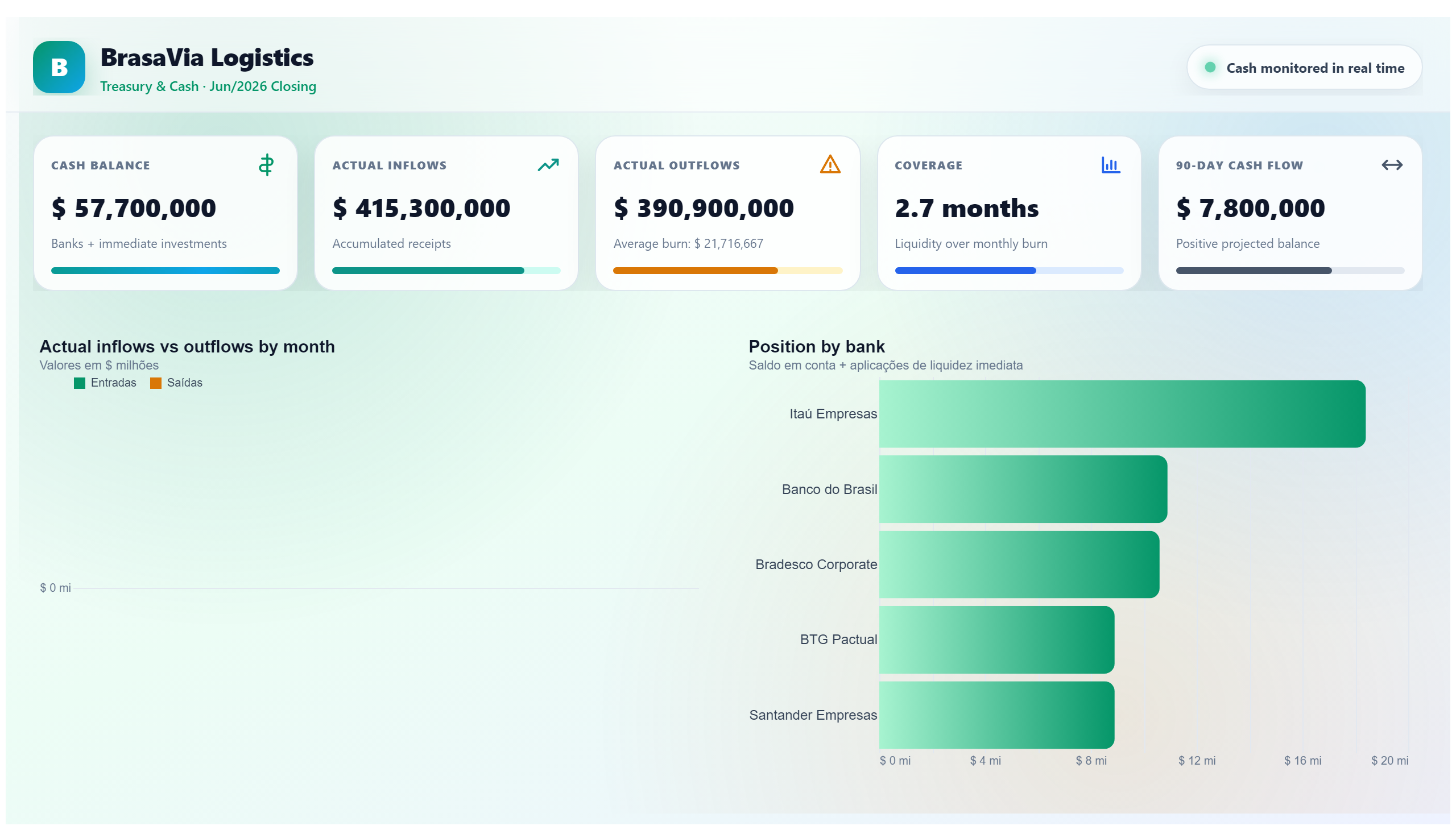Click Saldo em conta + aplicações subtitle

tap(886, 366)
